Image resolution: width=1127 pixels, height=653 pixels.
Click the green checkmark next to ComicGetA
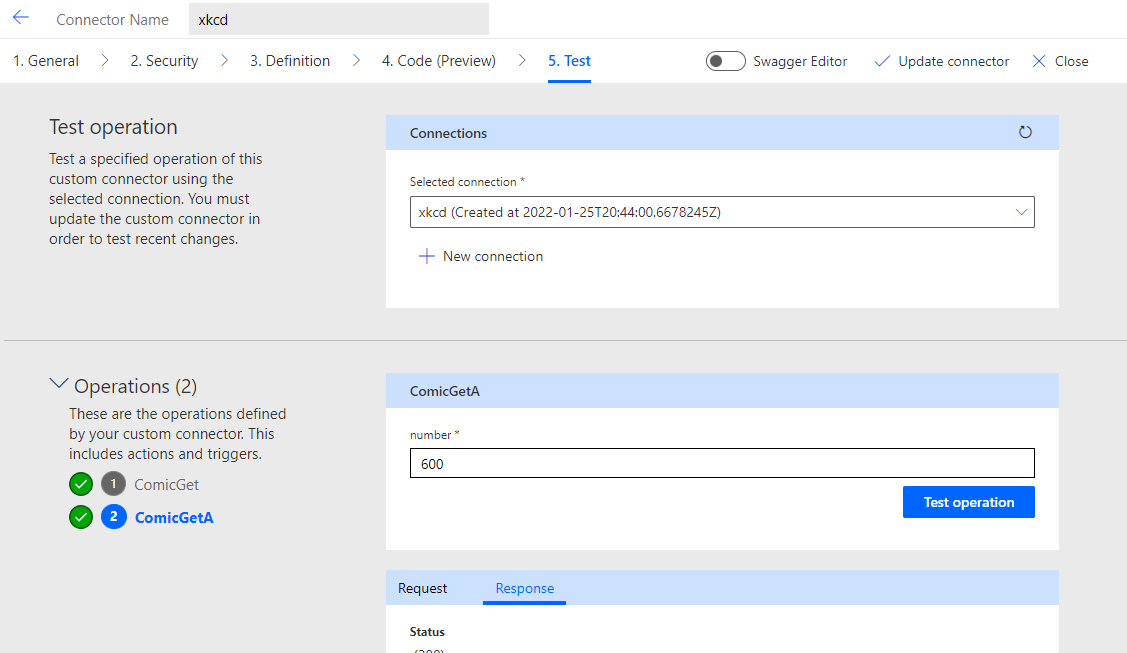(x=81, y=517)
